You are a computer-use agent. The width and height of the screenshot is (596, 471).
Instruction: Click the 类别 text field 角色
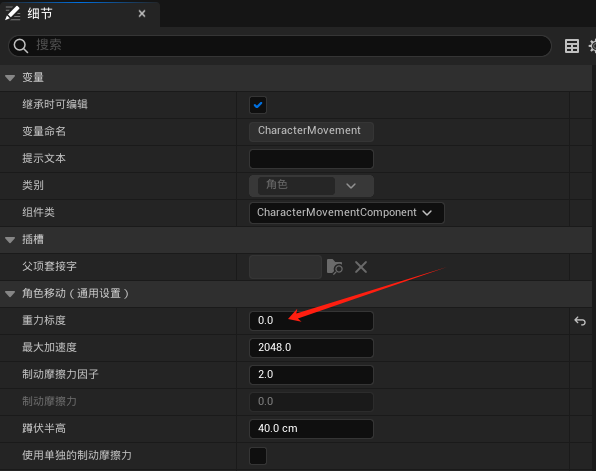pos(296,186)
